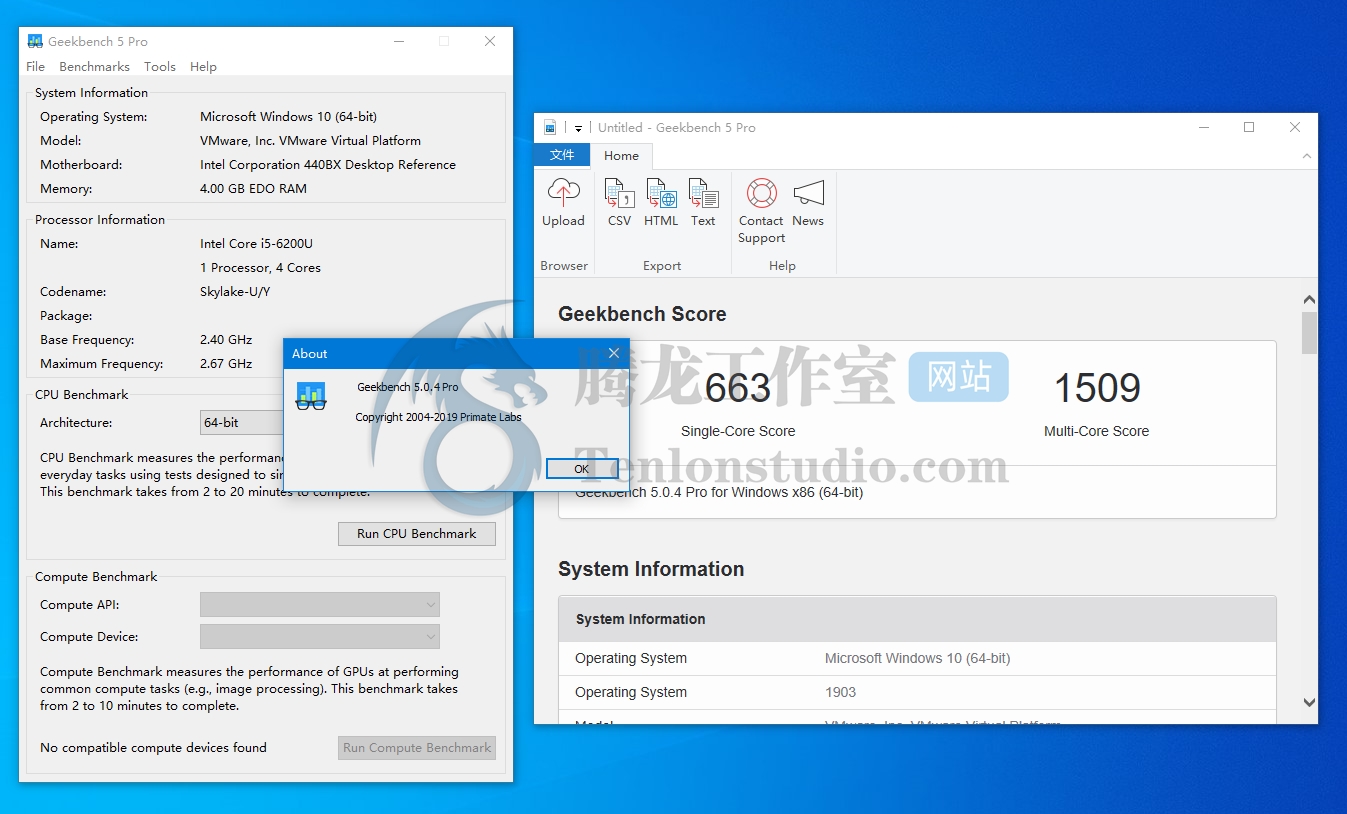
Task: Click the Geekbench Score heading
Action: coord(642,314)
